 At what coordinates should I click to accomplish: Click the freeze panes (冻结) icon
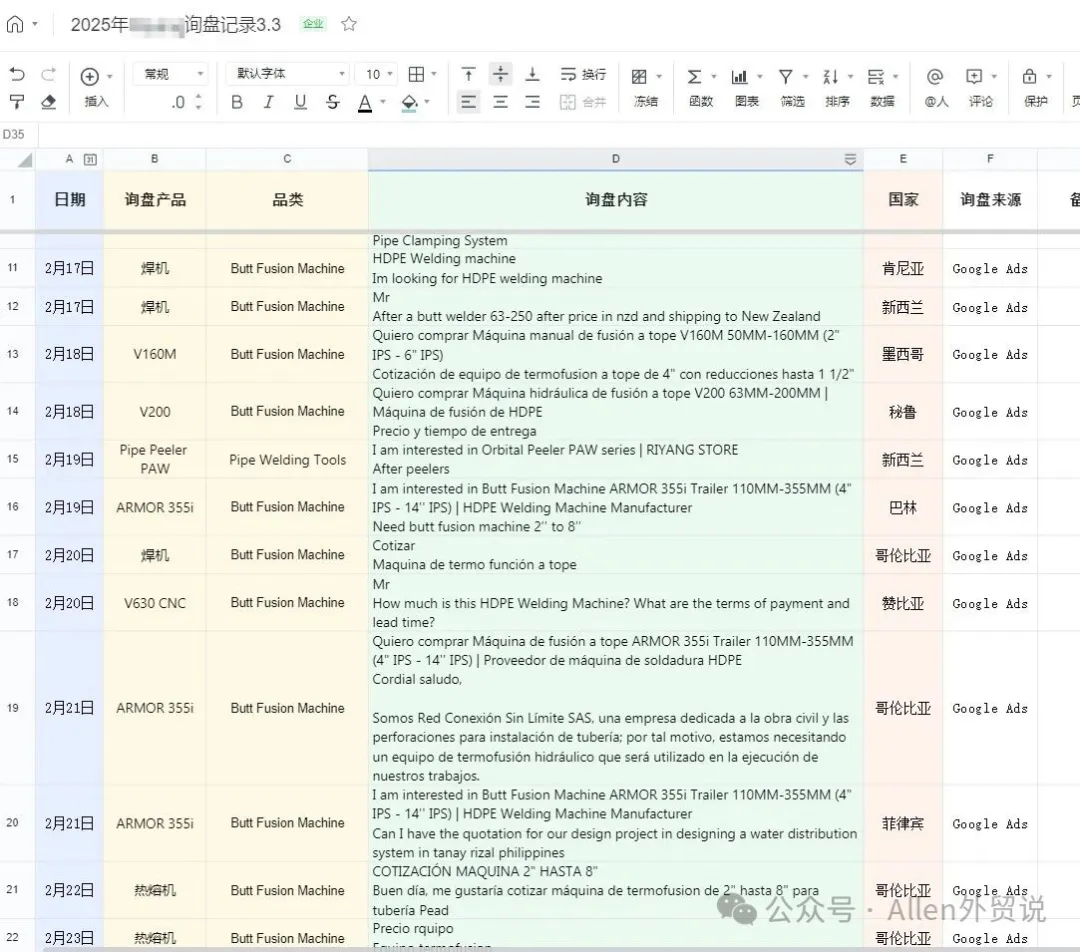tap(640, 76)
